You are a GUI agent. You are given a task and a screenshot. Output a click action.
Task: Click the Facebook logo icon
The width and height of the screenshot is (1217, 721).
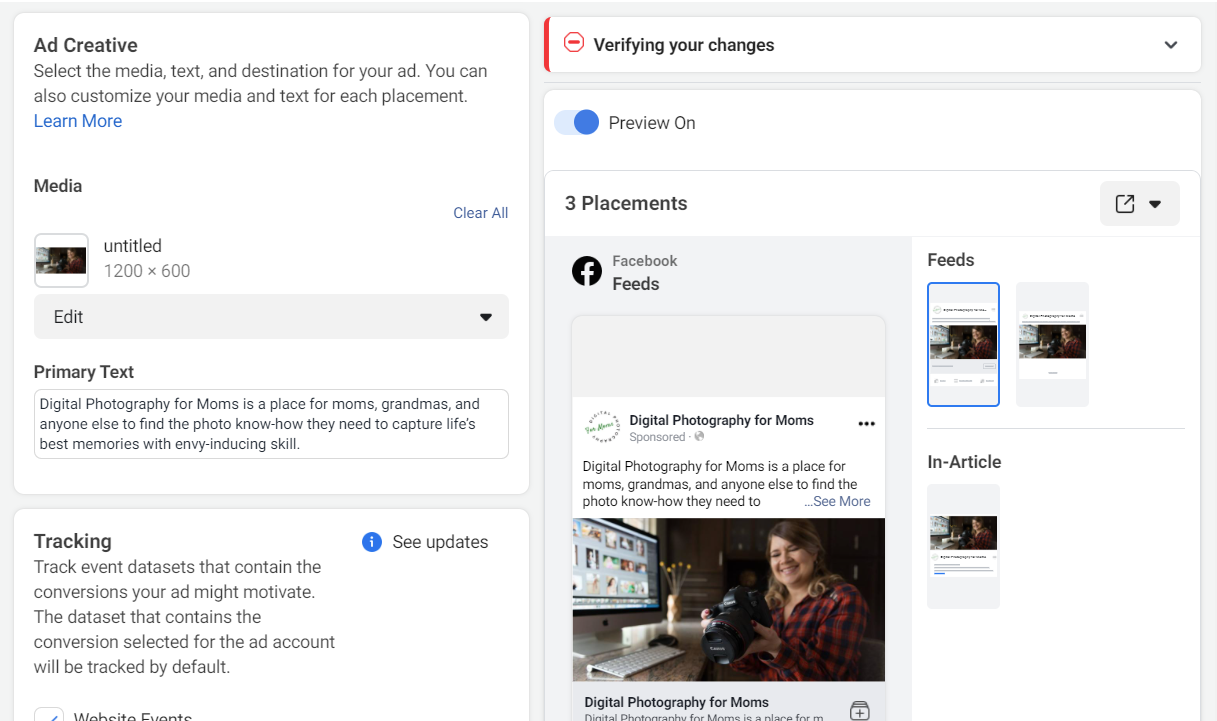(587, 271)
